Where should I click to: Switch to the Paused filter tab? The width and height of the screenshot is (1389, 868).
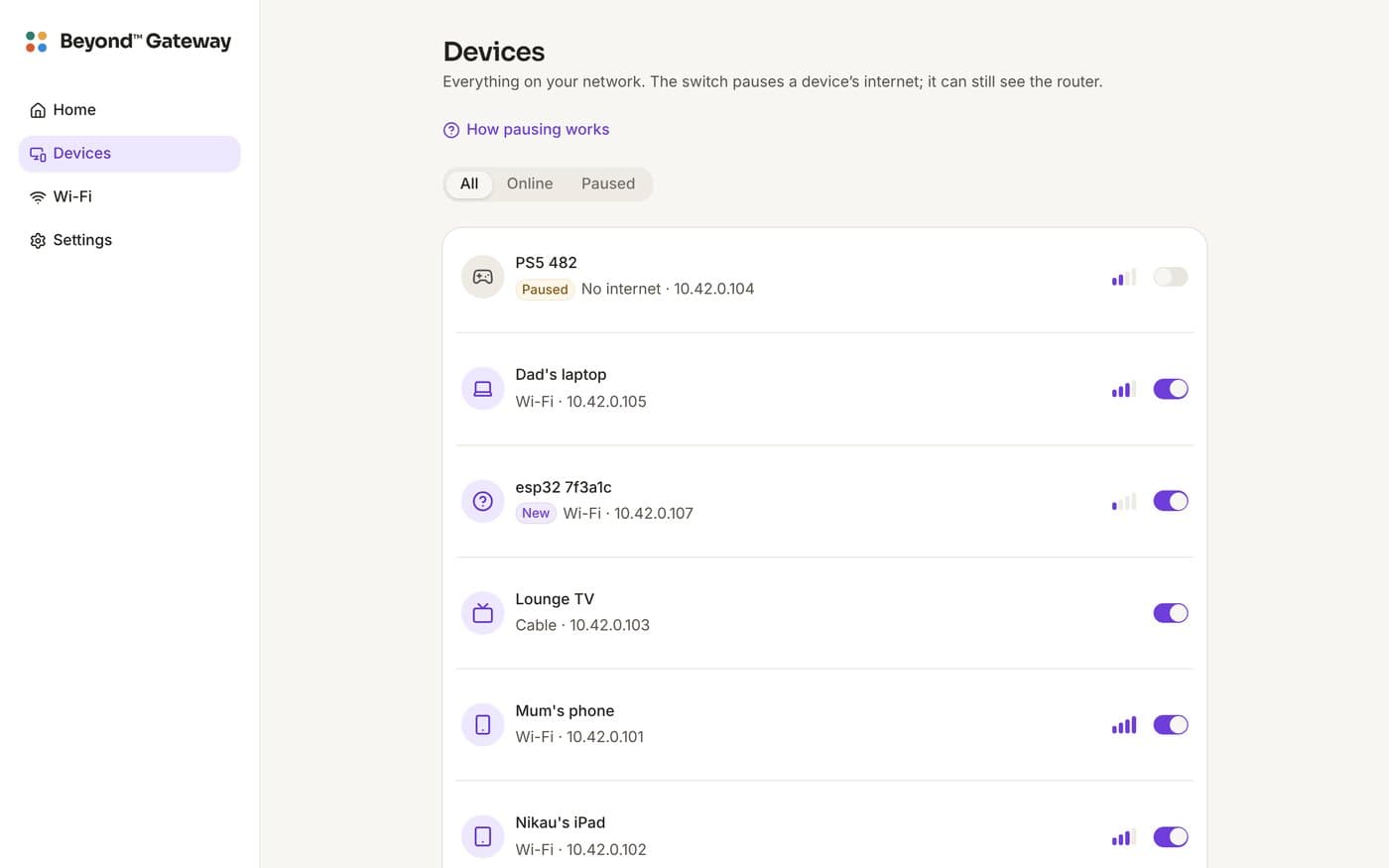point(608,184)
